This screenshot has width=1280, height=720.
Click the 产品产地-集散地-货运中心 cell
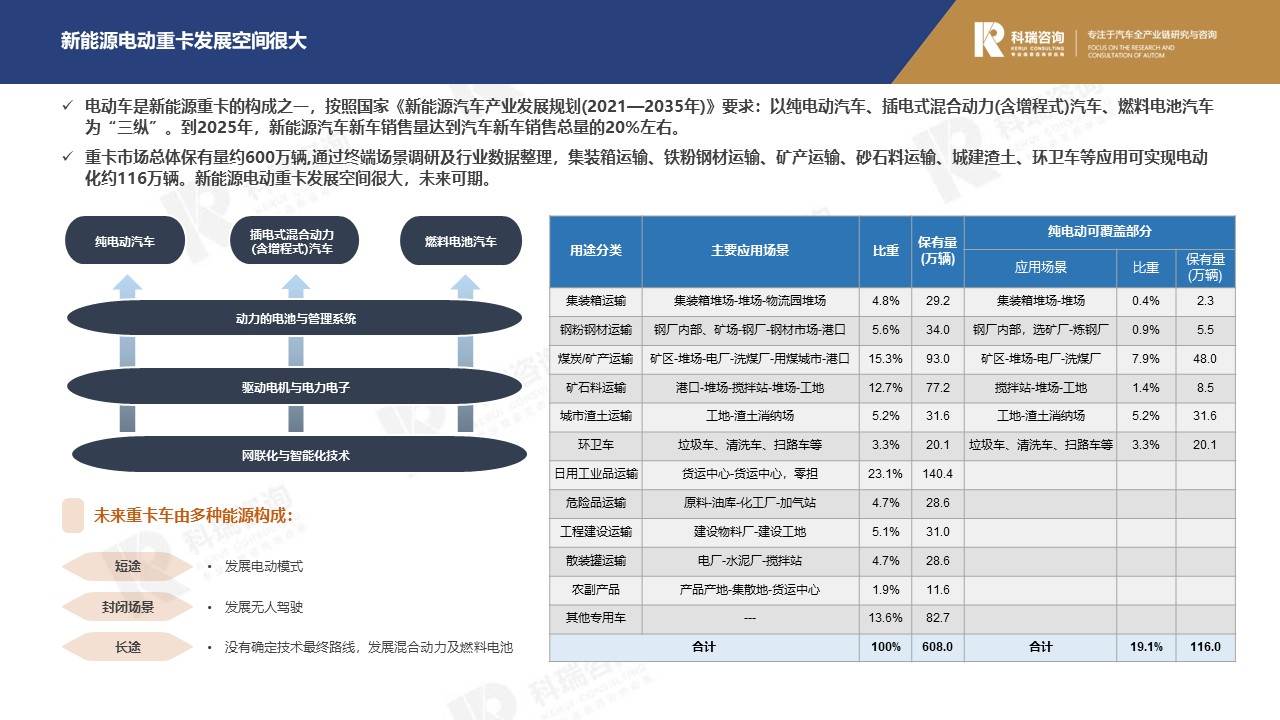750,589
